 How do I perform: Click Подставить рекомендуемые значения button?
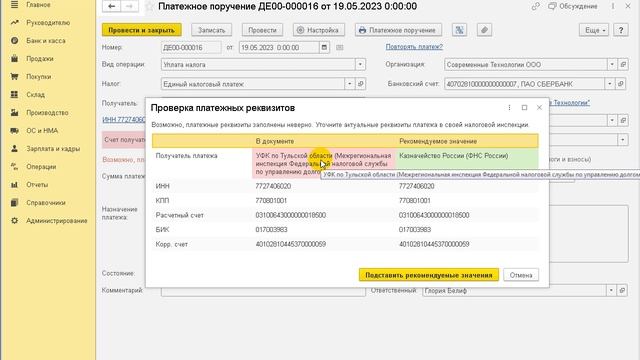429,275
